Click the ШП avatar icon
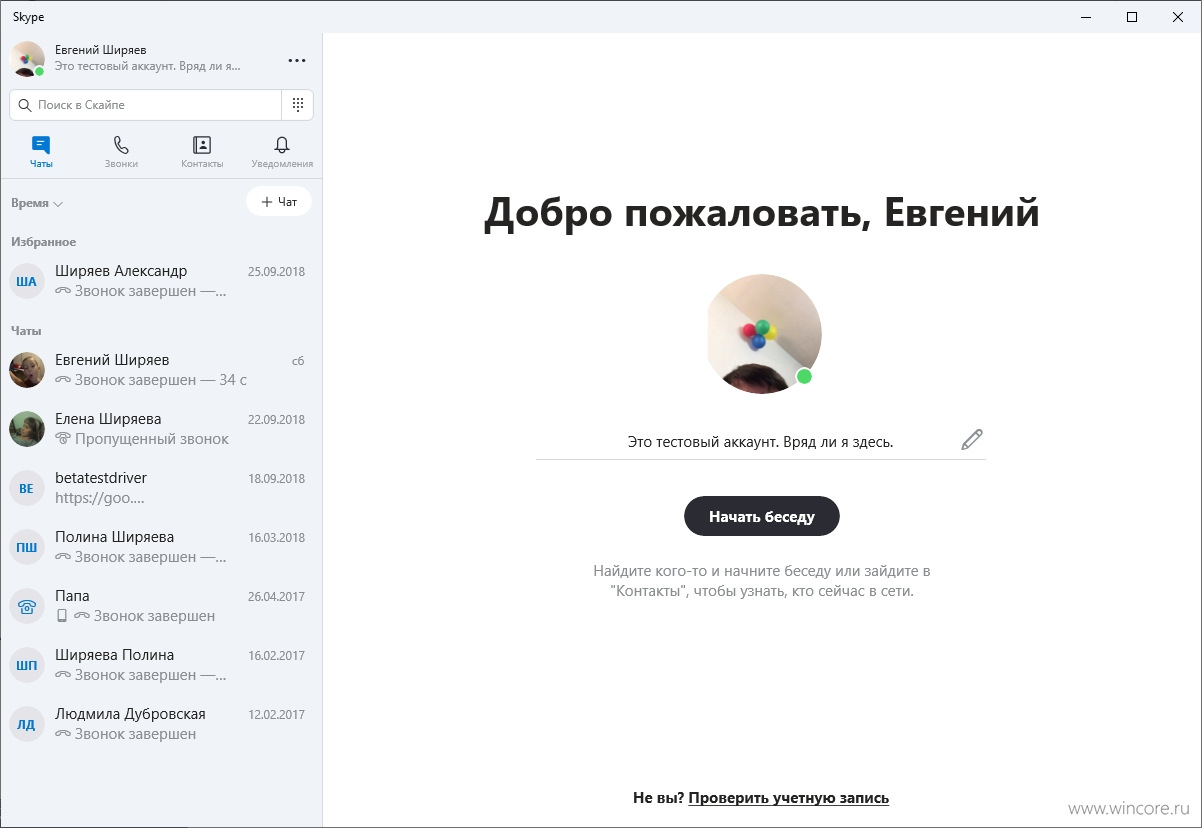1202x828 pixels. [x=27, y=665]
